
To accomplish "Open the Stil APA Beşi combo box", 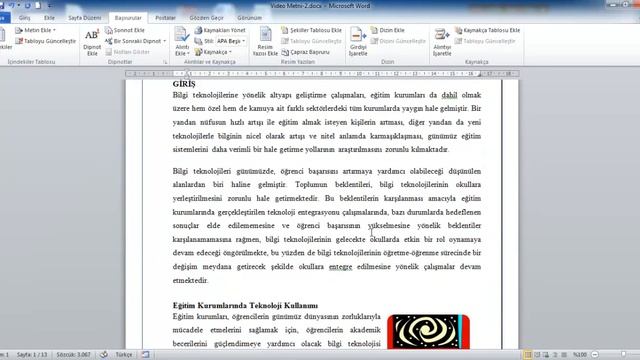I will [x=231, y=41].
